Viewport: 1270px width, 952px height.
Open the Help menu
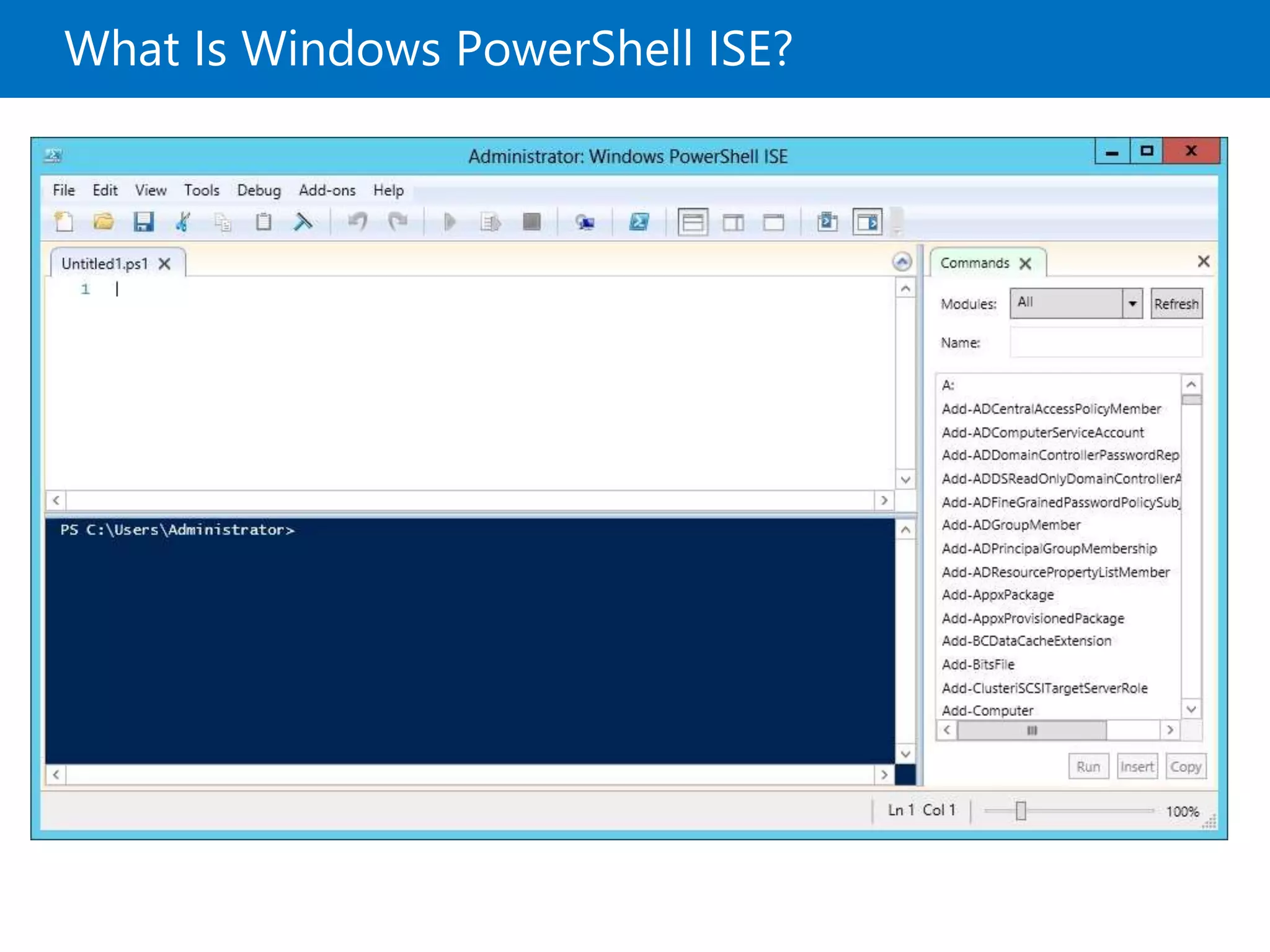[x=388, y=190]
